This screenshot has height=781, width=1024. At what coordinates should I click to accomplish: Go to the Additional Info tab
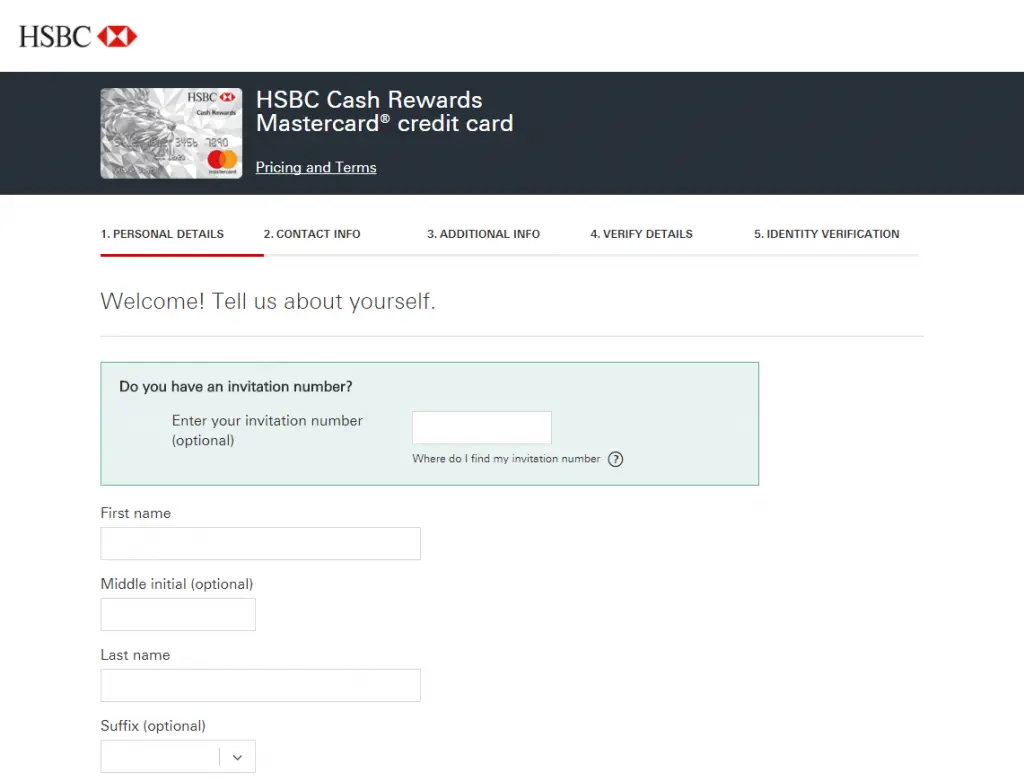point(483,234)
